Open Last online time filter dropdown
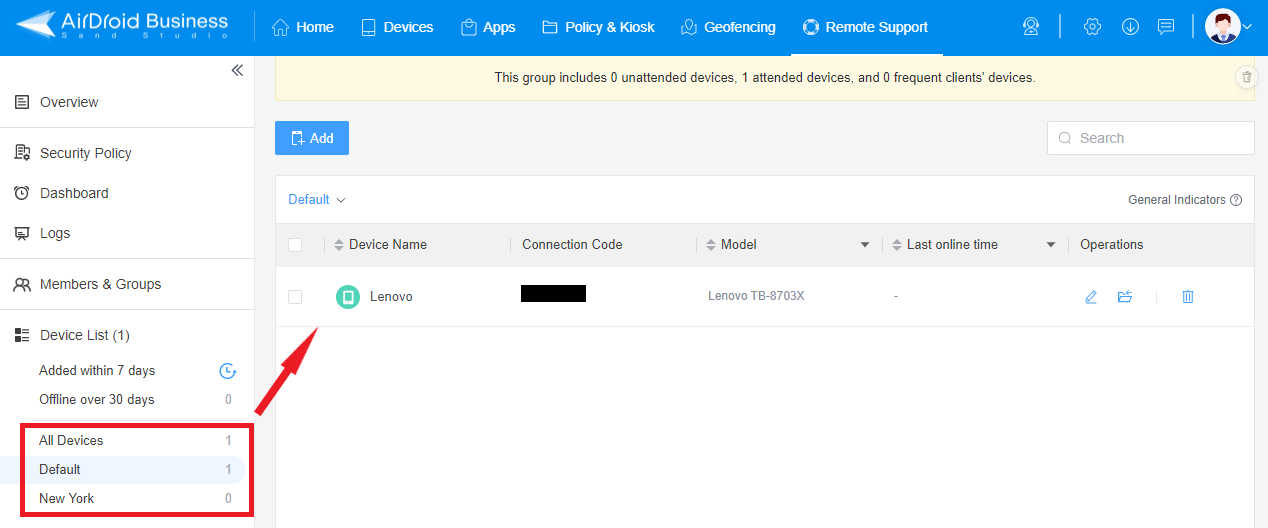The width and height of the screenshot is (1268, 528). click(x=1051, y=245)
